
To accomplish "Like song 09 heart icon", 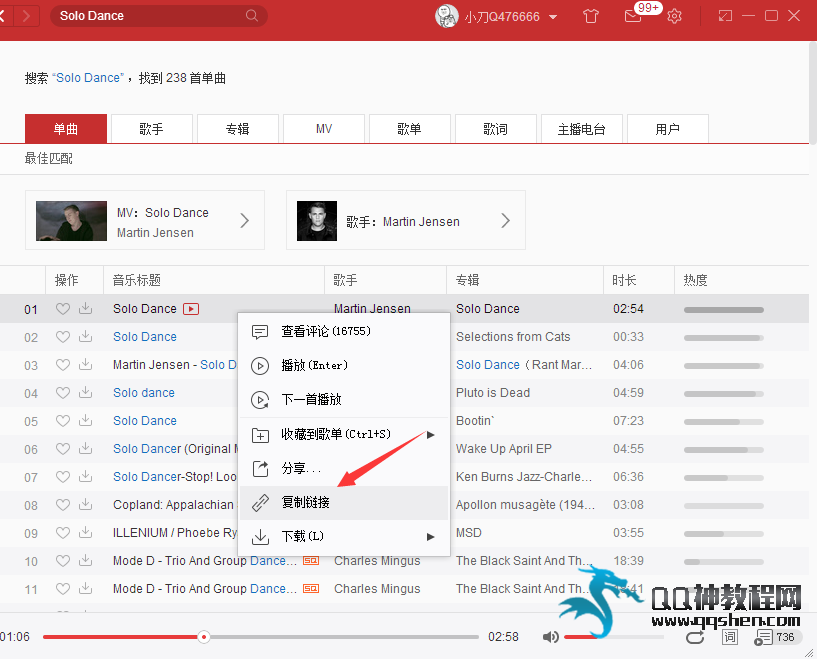I will (x=63, y=533).
